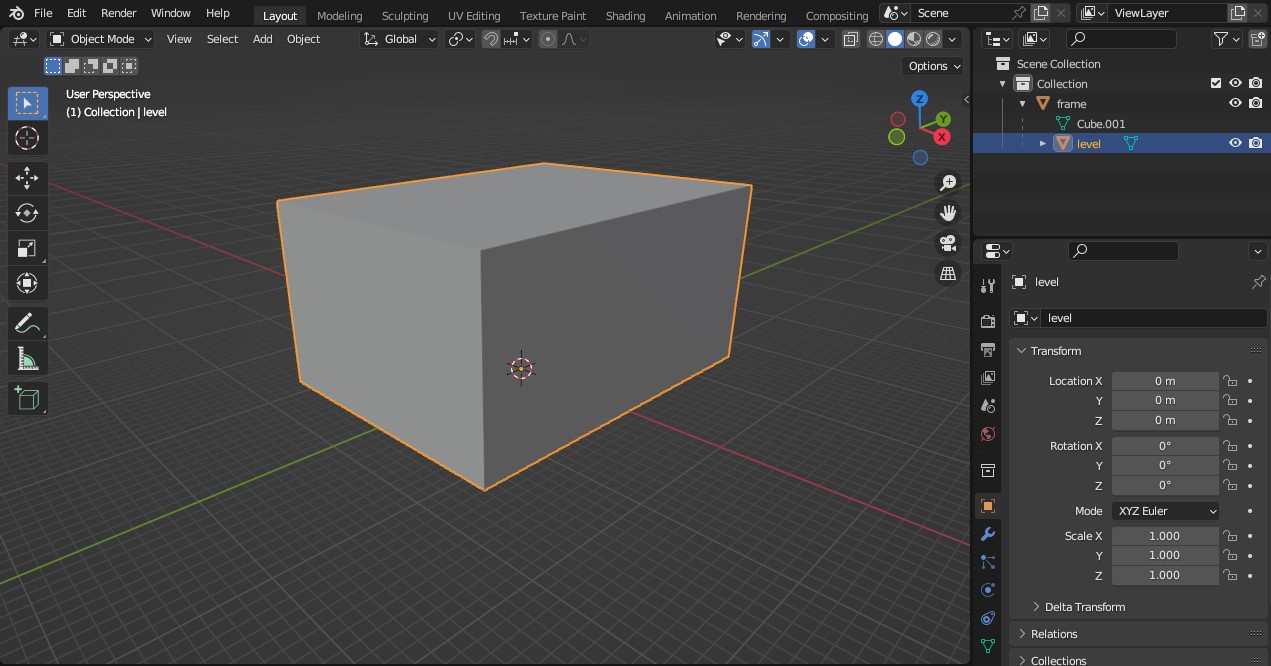The height and width of the screenshot is (666, 1271).
Task: Choose the Measure ruler tool
Action: point(27,359)
